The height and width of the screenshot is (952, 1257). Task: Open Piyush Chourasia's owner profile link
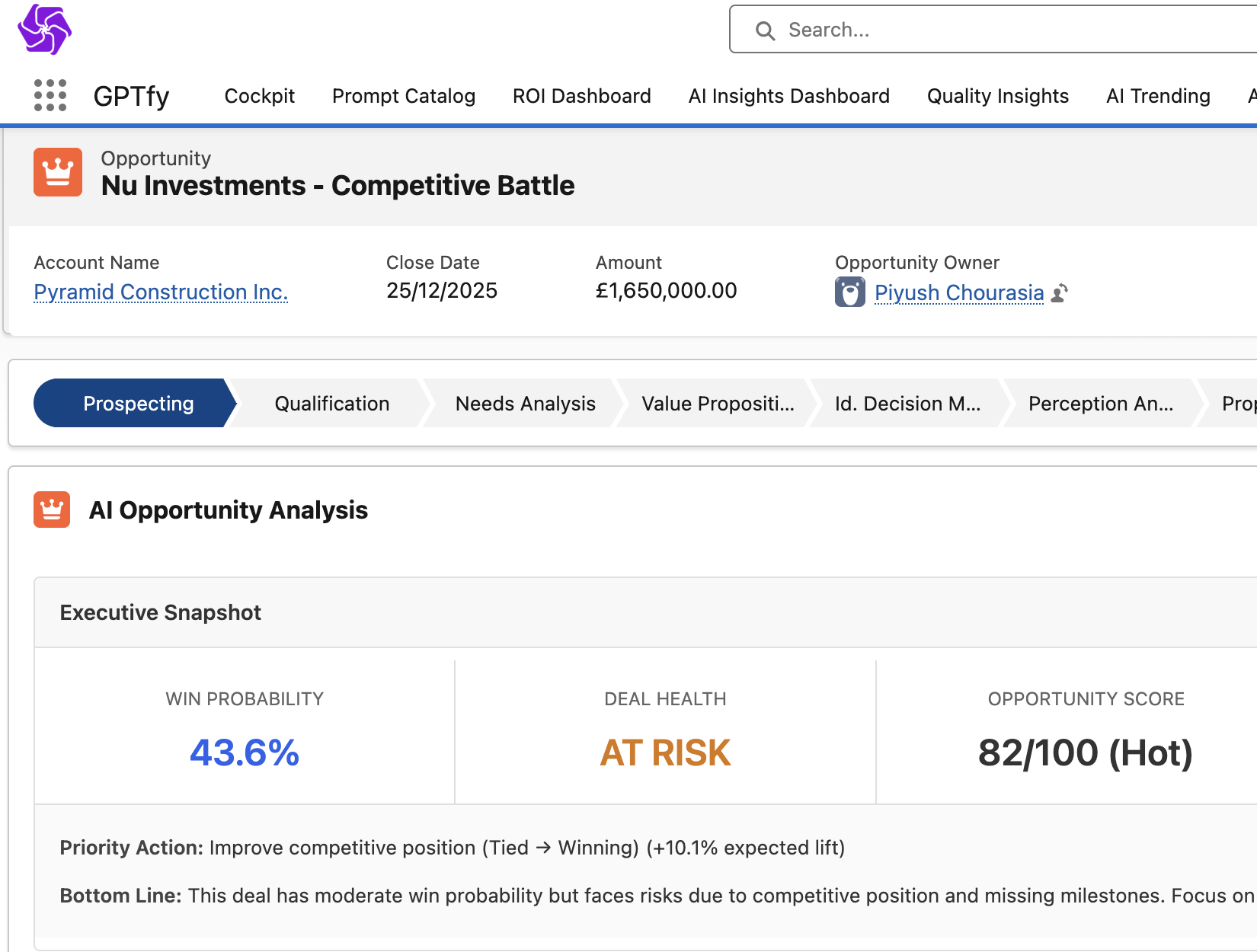coord(958,292)
